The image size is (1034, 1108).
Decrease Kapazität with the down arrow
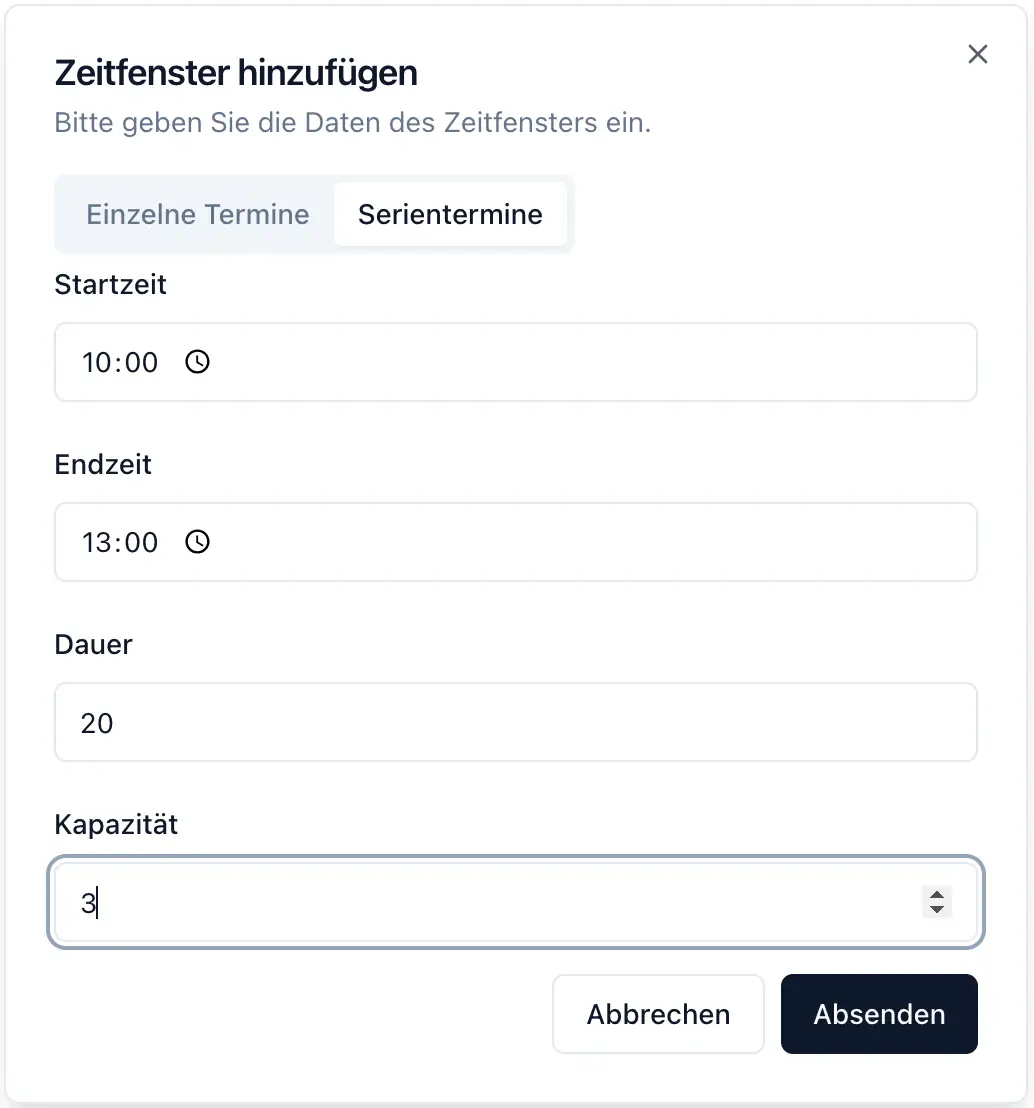pos(937,910)
